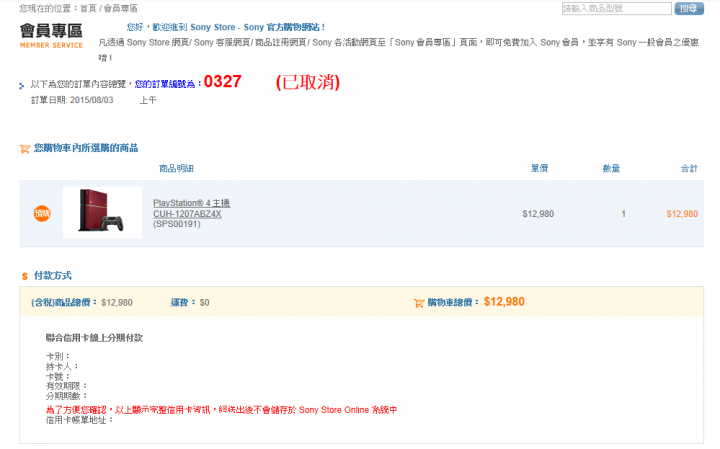
Task: Click the 分期期數 label
Action: pos(66,396)
